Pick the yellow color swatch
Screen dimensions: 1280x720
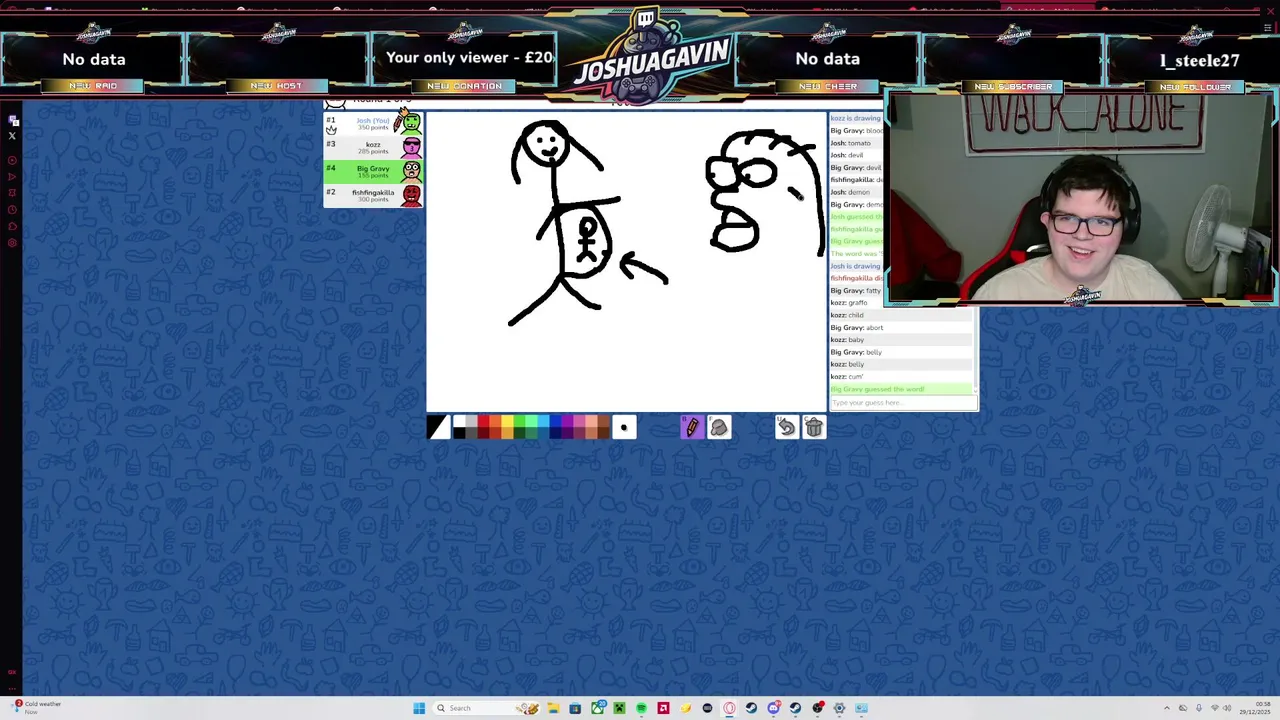tap(507, 421)
